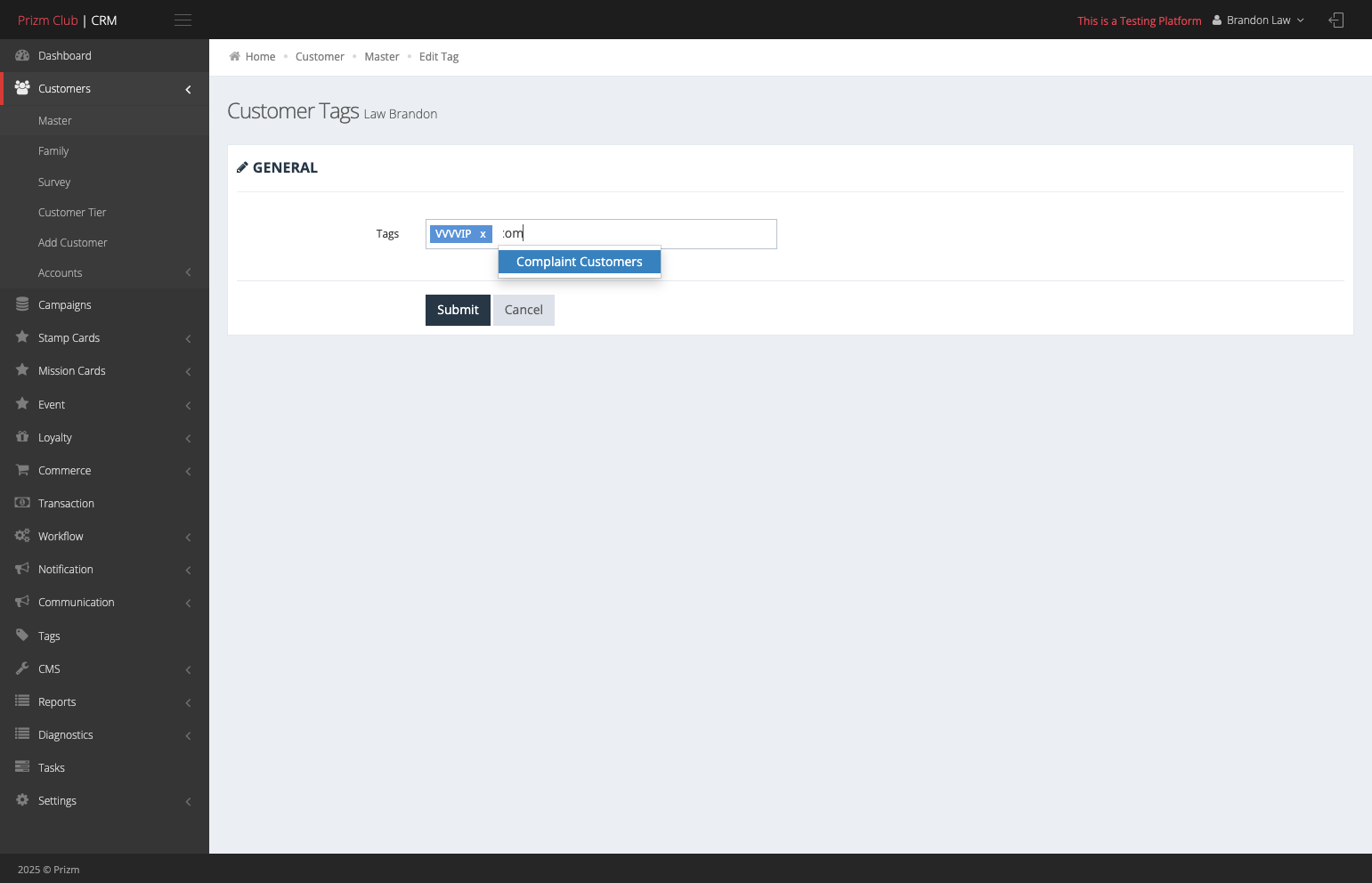Click the CMS wrench icon

(x=22, y=668)
